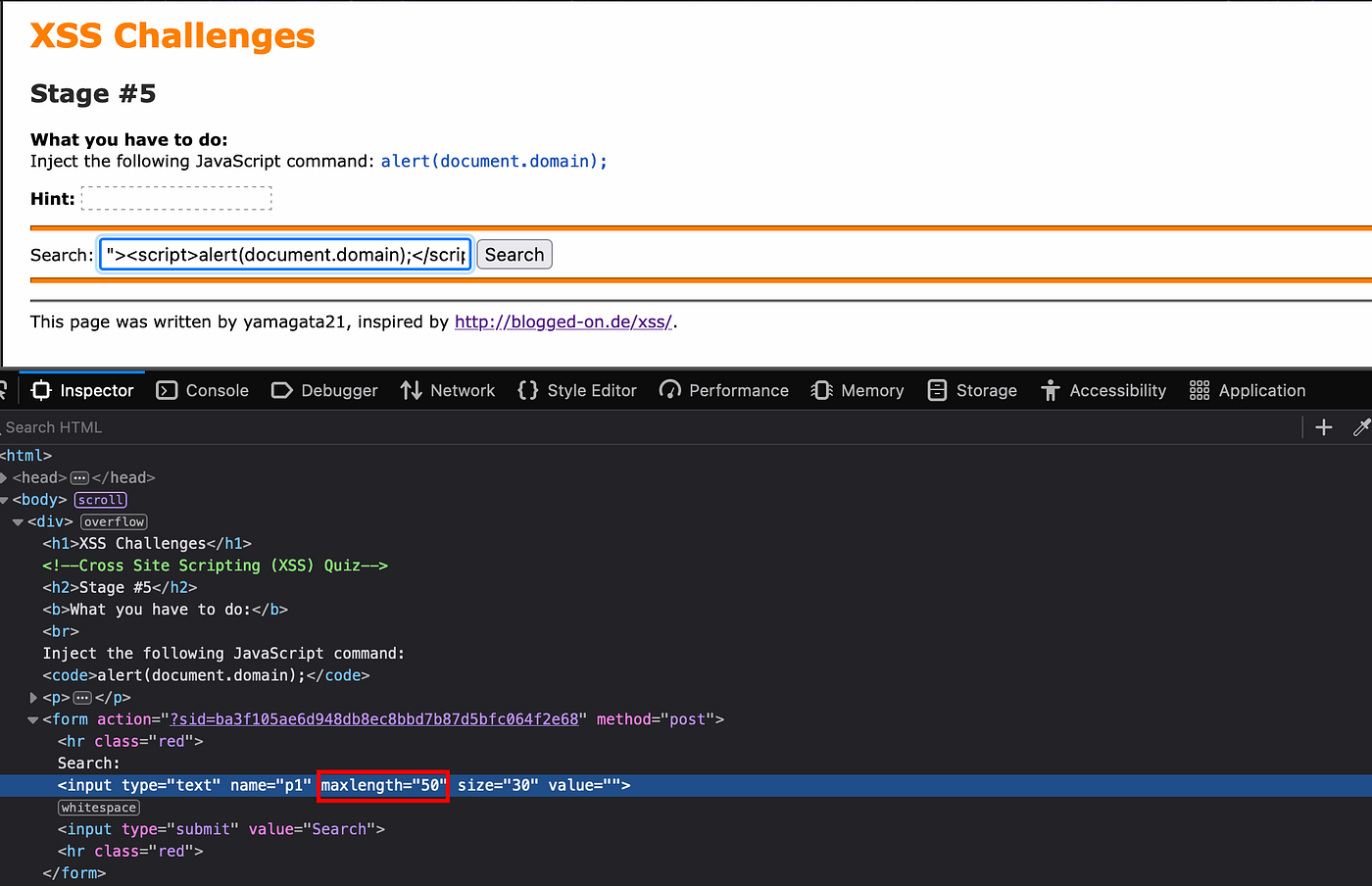Collapse the div element node

pyautogui.click(x=18, y=522)
